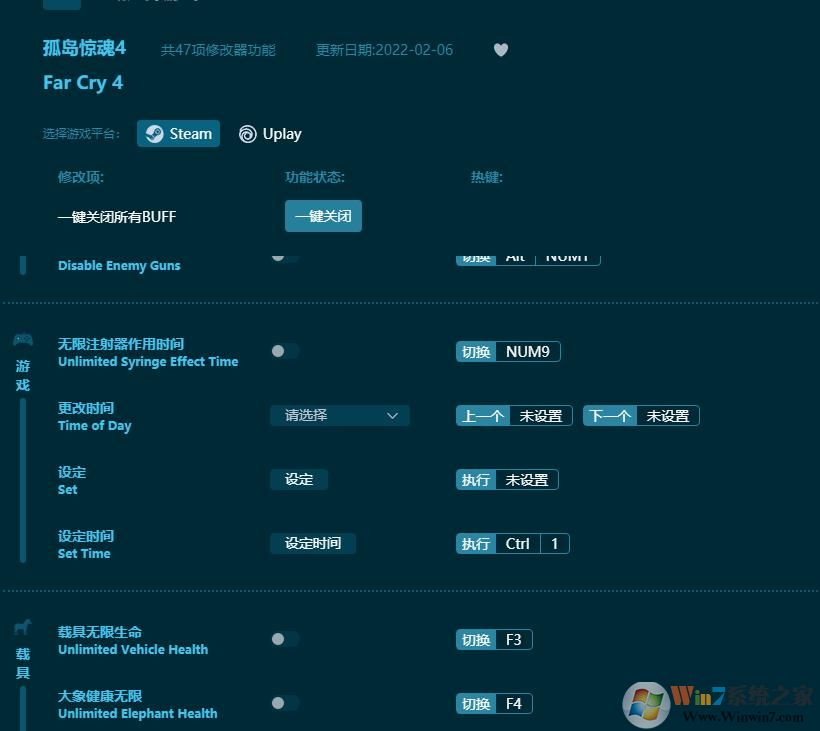Enable Unlimited Syringe Effect Time toggle
This screenshot has height=731, width=820.
(283, 351)
